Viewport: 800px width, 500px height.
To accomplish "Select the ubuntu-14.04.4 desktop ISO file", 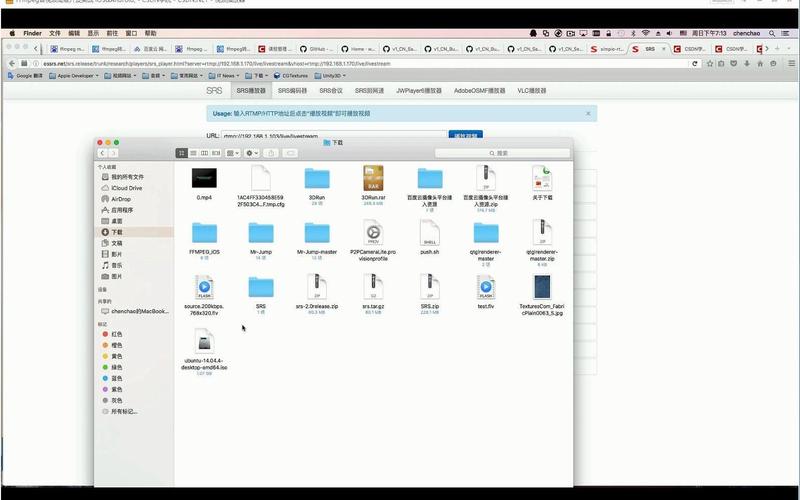I will (204, 341).
